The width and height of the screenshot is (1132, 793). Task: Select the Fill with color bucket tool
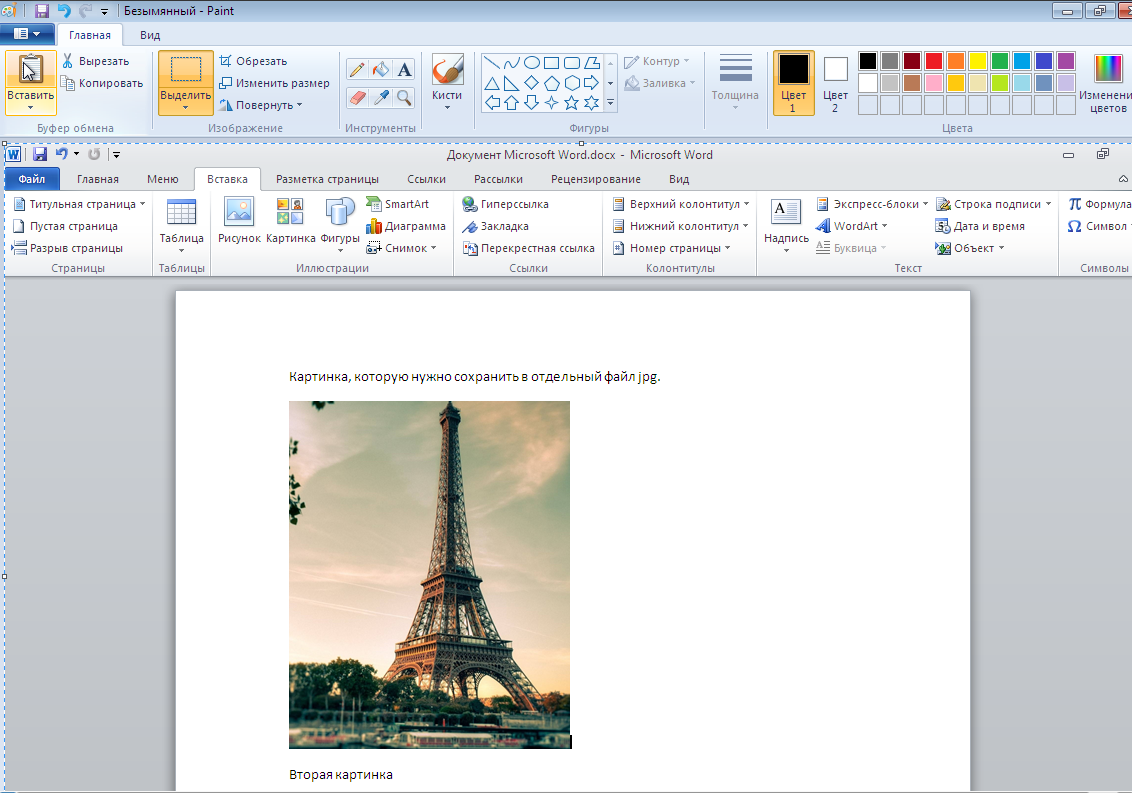[x=380, y=69]
